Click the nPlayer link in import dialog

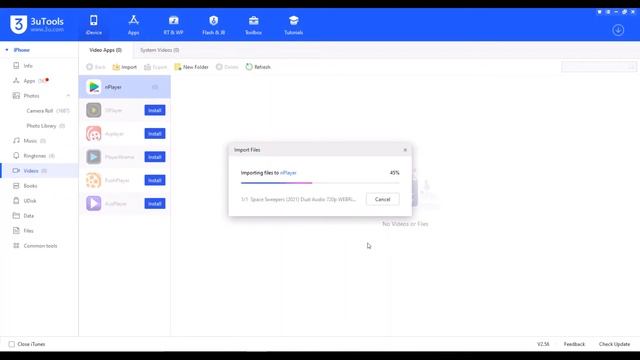pos(288,173)
